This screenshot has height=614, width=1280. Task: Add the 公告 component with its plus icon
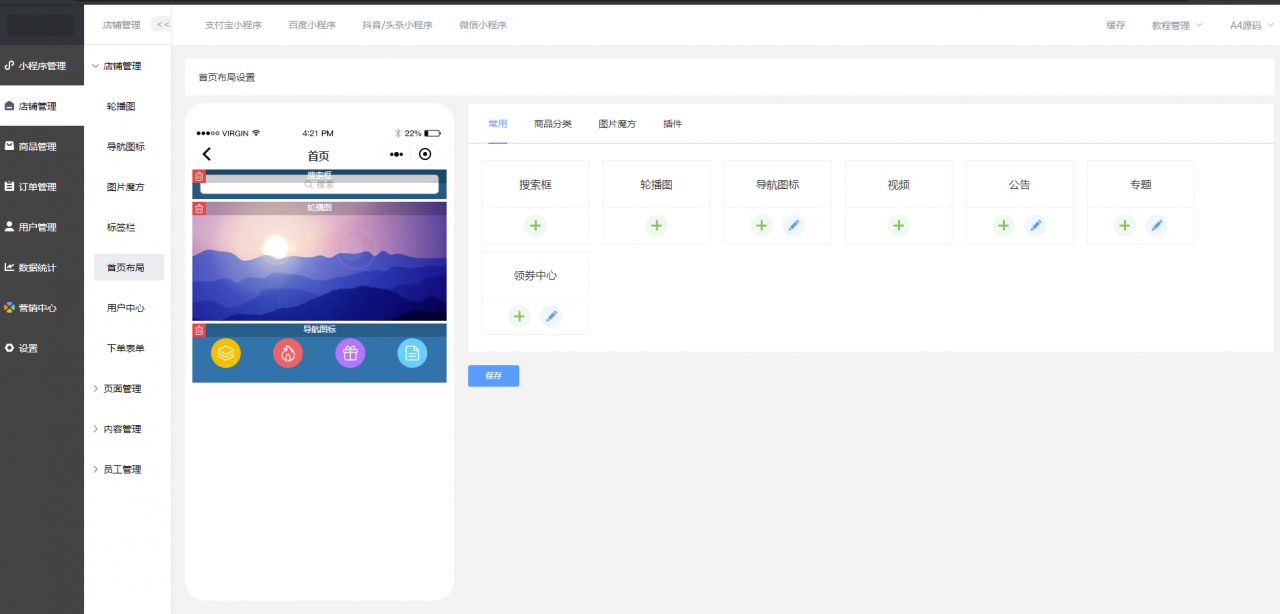pos(1004,226)
